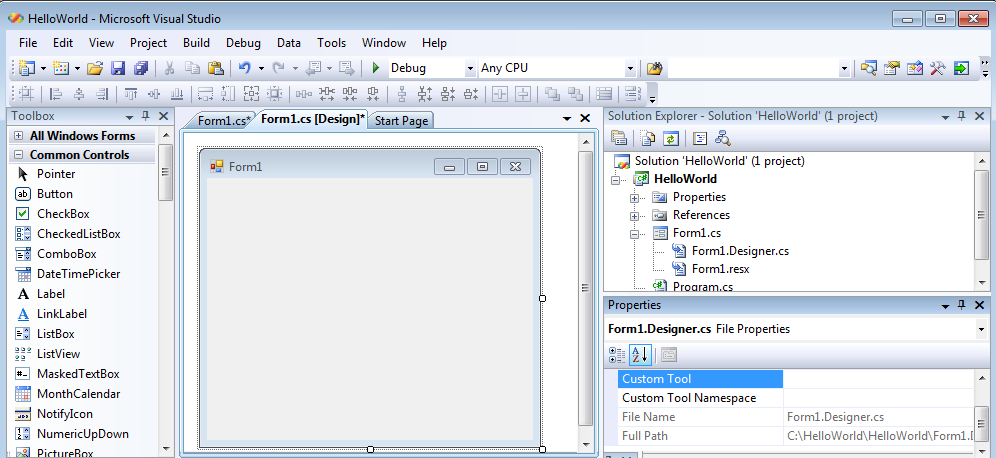The width and height of the screenshot is (996, 458).
Task: Open Solution Explorer from the toolbar icon
Action: pyautogui.click(x=868, y=68)
